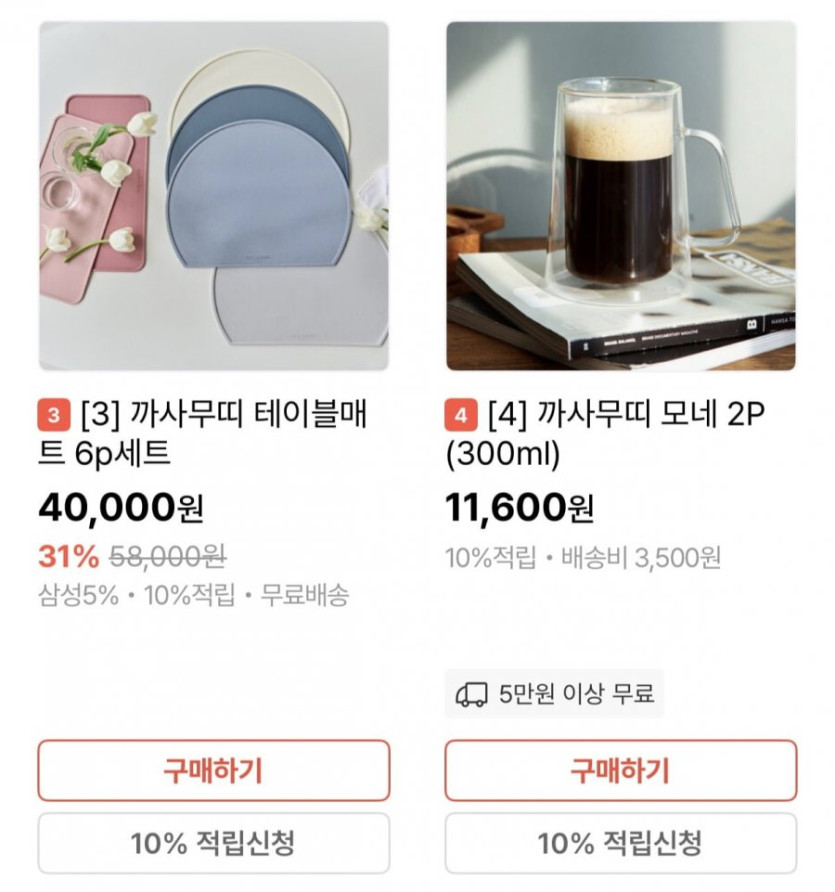
Task: Click the 배송비 3,500원 shipping fee text
Action: pos(640,558)
